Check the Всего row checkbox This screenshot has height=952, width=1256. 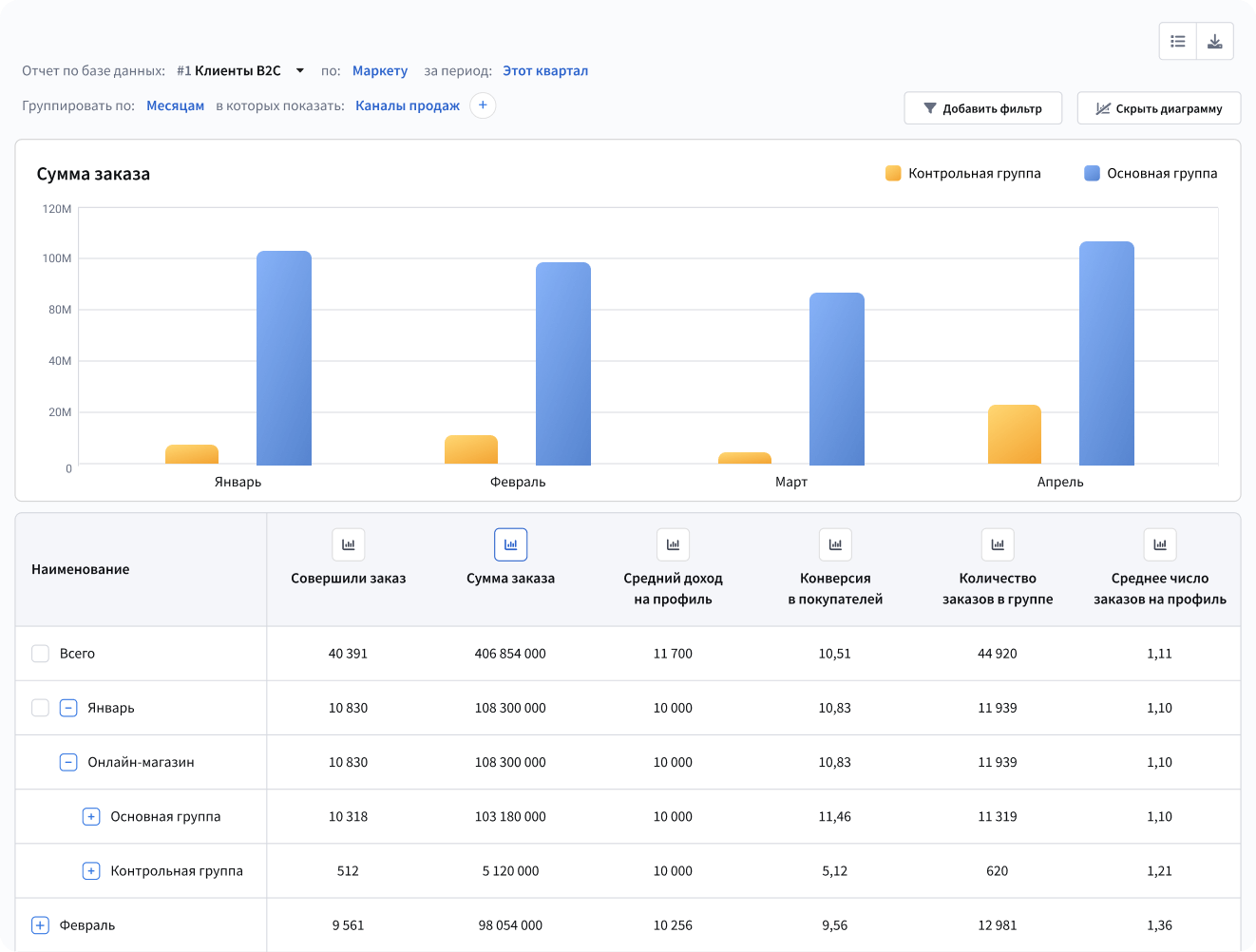40,654
